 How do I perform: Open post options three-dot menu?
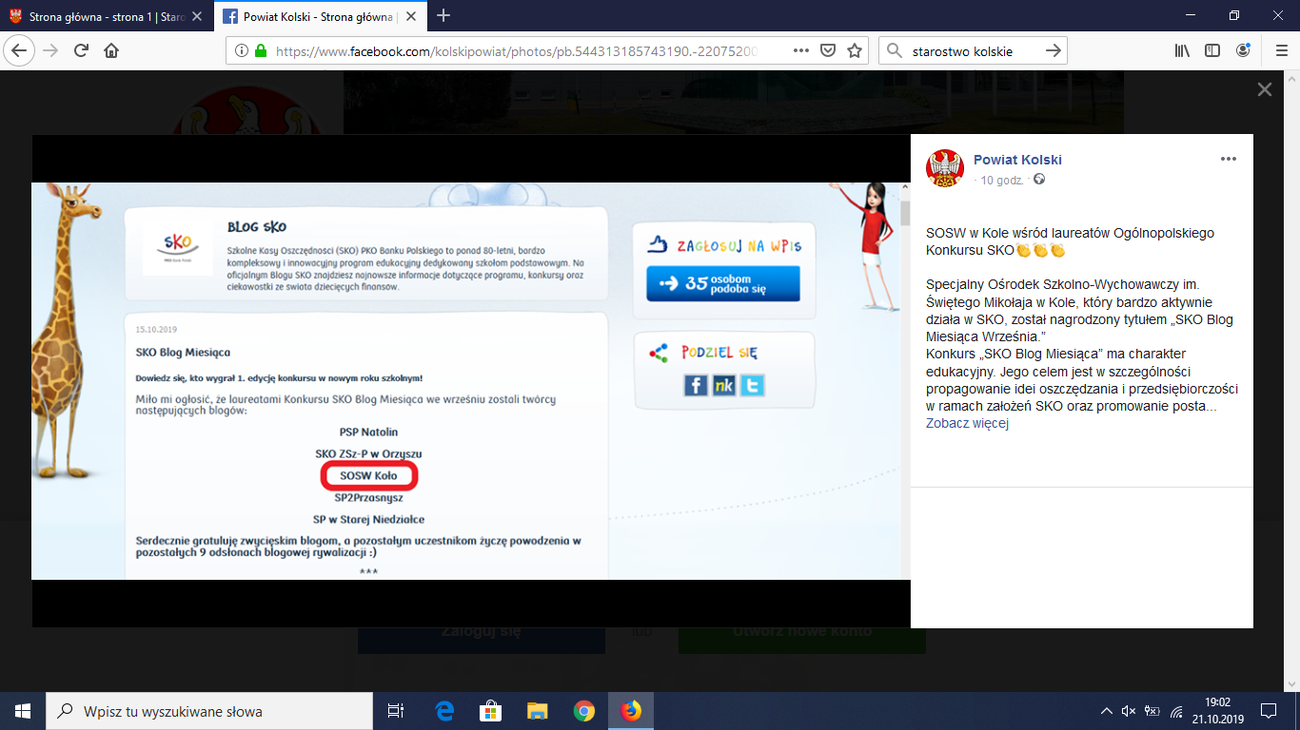point(1228,159)
